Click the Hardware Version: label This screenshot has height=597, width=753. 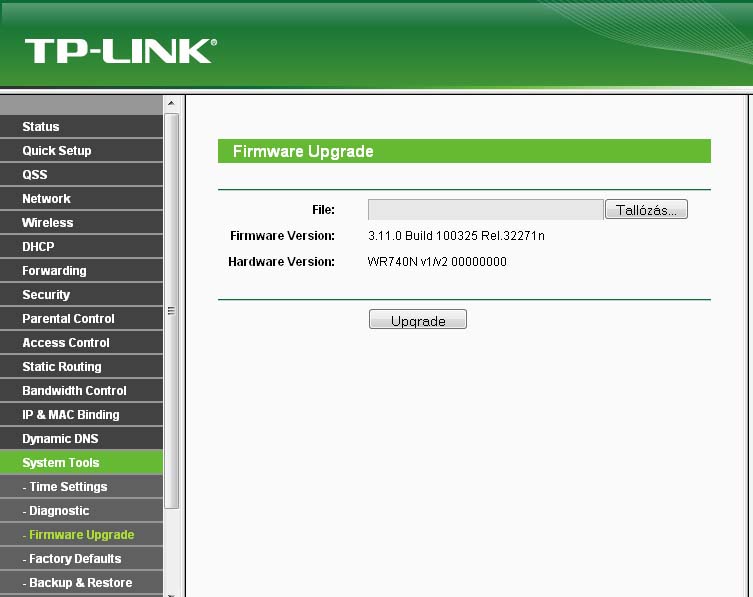pyautogui.click(x=281, y=262)
